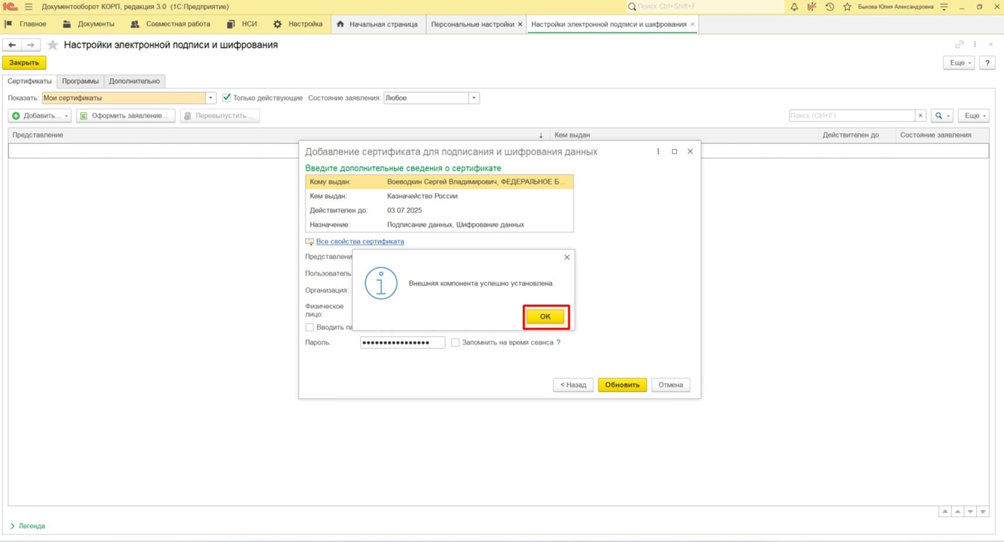This screenshot has width=1004, height=542.
Task: Click the crossed-out icon next to the bell
Action: click(812, 6)
